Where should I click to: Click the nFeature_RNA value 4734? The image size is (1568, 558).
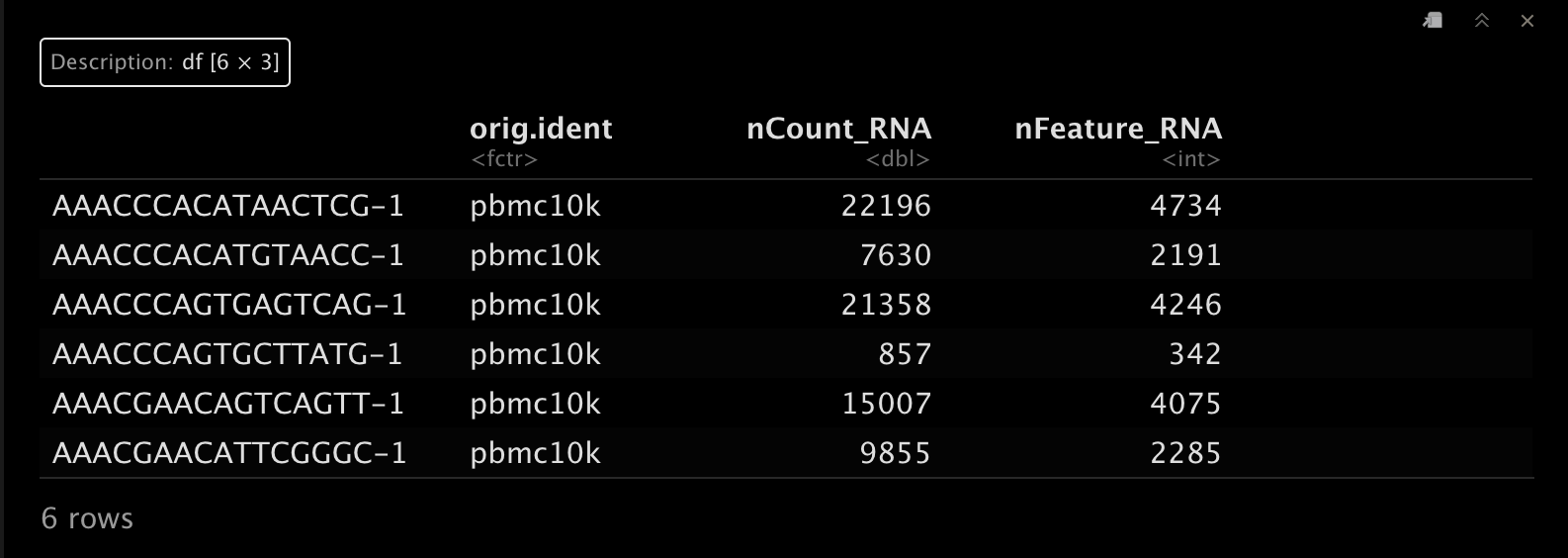pyautogui.click(x=1185, y=206)
